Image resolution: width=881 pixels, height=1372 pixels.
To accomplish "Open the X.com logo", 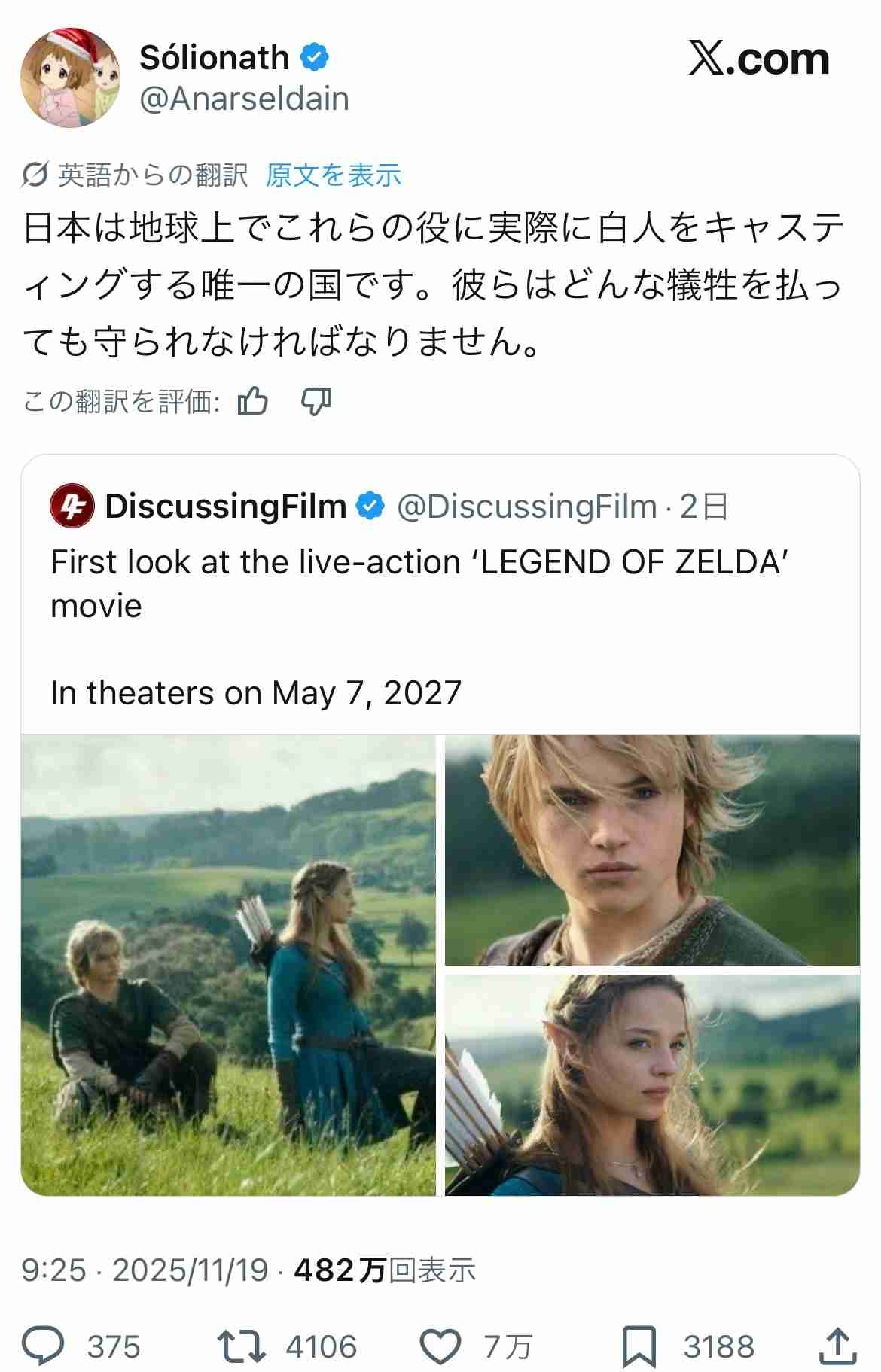I will click(758, 59).
